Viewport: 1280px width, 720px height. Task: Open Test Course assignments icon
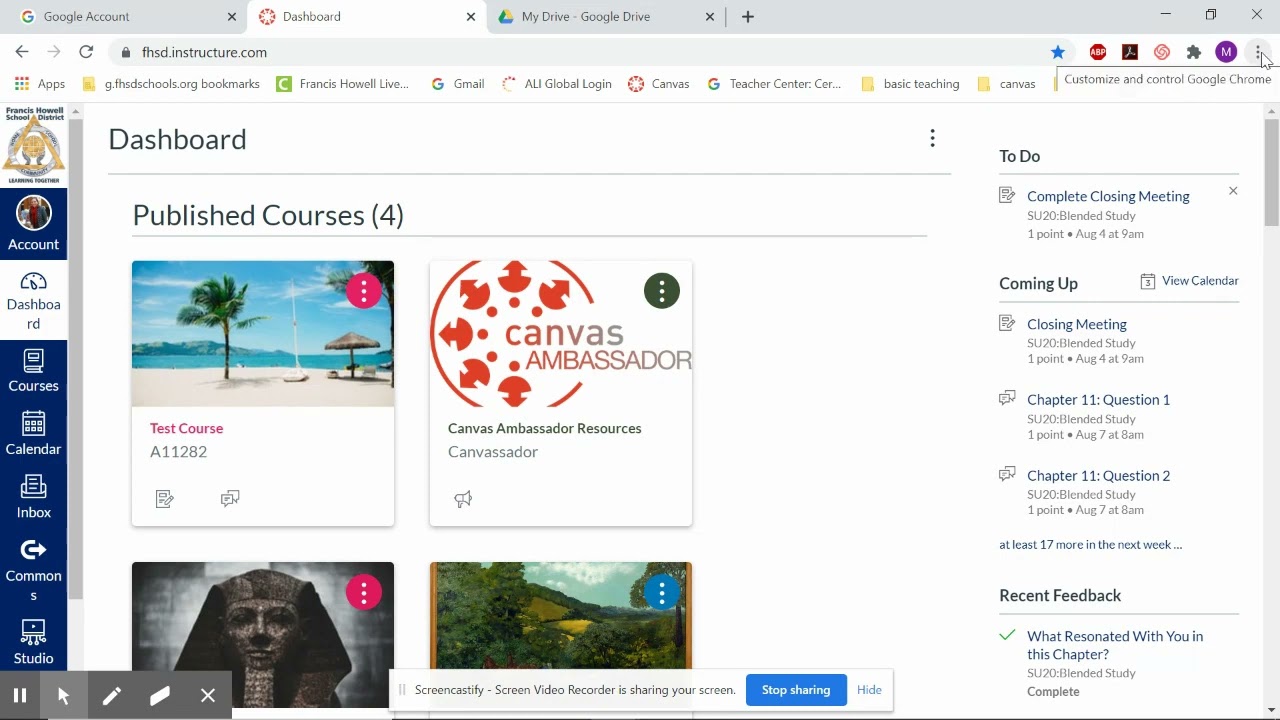coord(165,498)
